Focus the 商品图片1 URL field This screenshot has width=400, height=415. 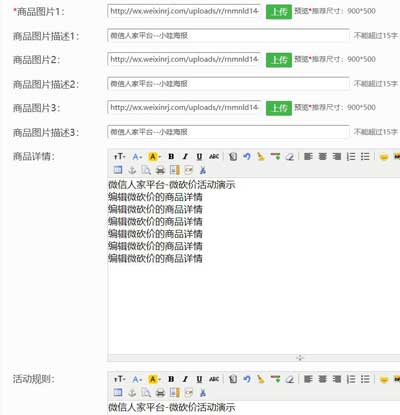(184, 11)
